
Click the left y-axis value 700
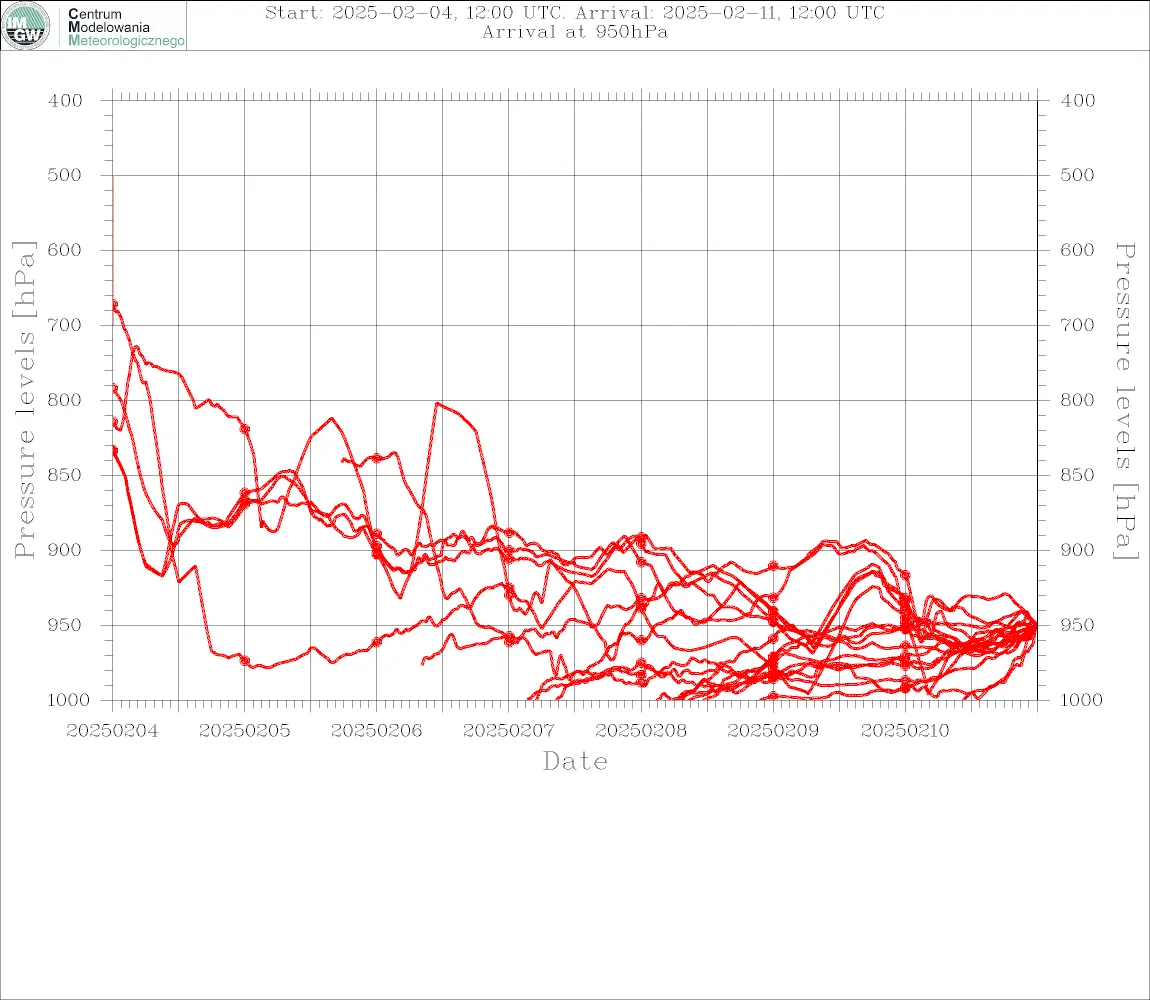[x=65, y=325]
